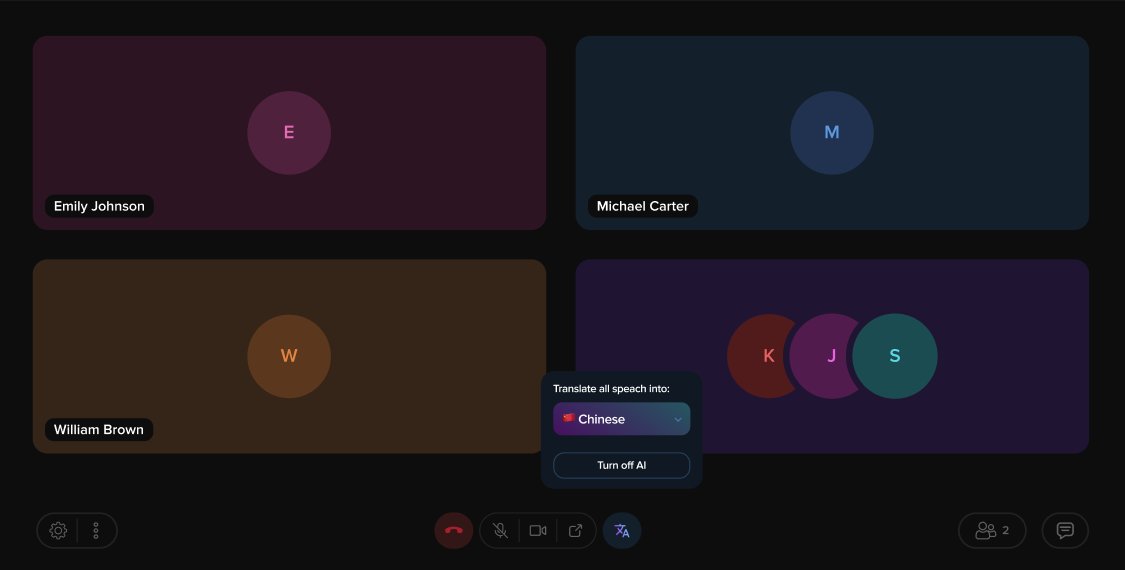The height and width of the screenshot is (570, 1125).
Task: Click the K participant avatar
Action: 761,356
